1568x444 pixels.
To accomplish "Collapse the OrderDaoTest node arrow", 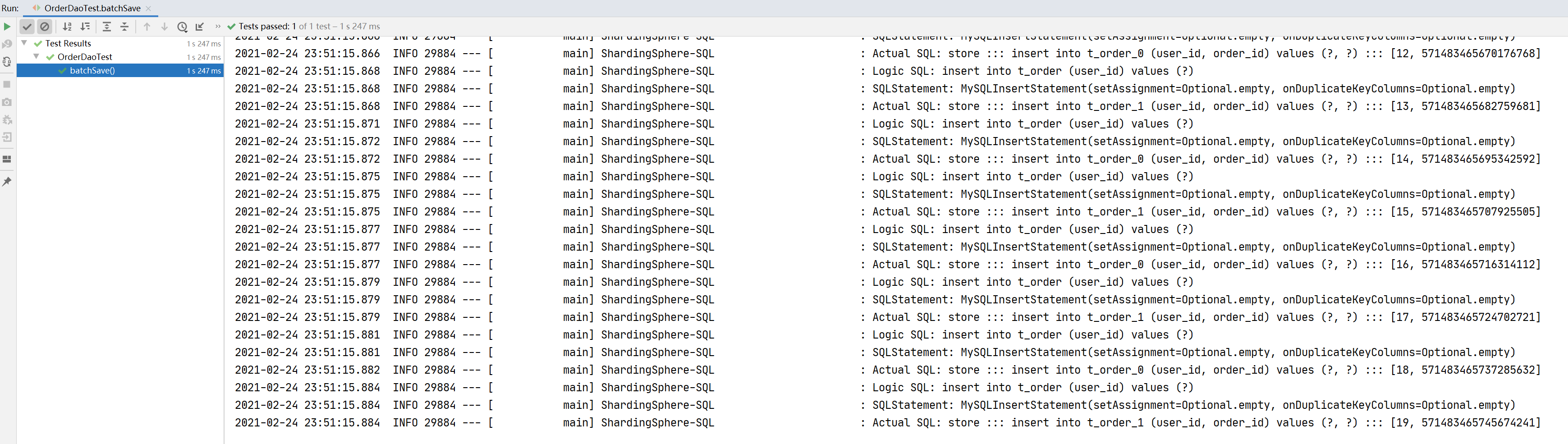I will tap(37, 56).
